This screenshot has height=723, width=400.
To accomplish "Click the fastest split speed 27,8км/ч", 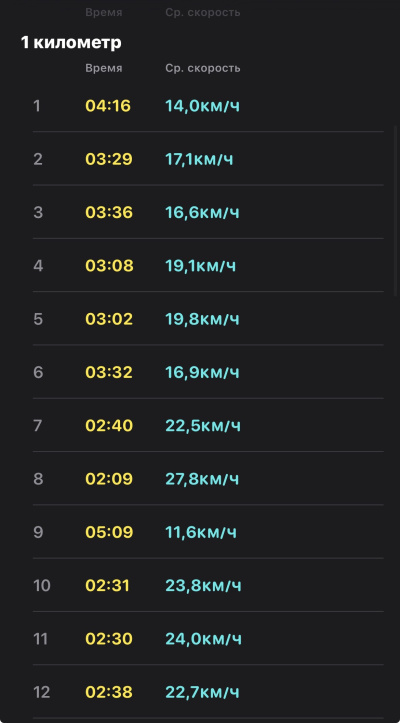I will [x=202, y=479].
